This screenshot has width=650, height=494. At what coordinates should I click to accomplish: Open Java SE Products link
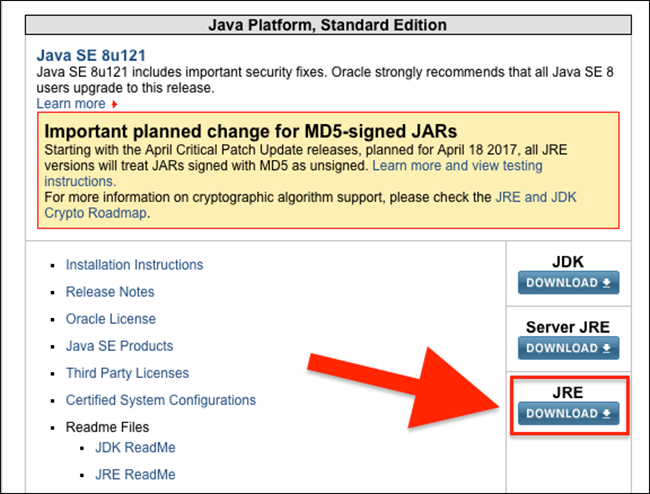119,346
